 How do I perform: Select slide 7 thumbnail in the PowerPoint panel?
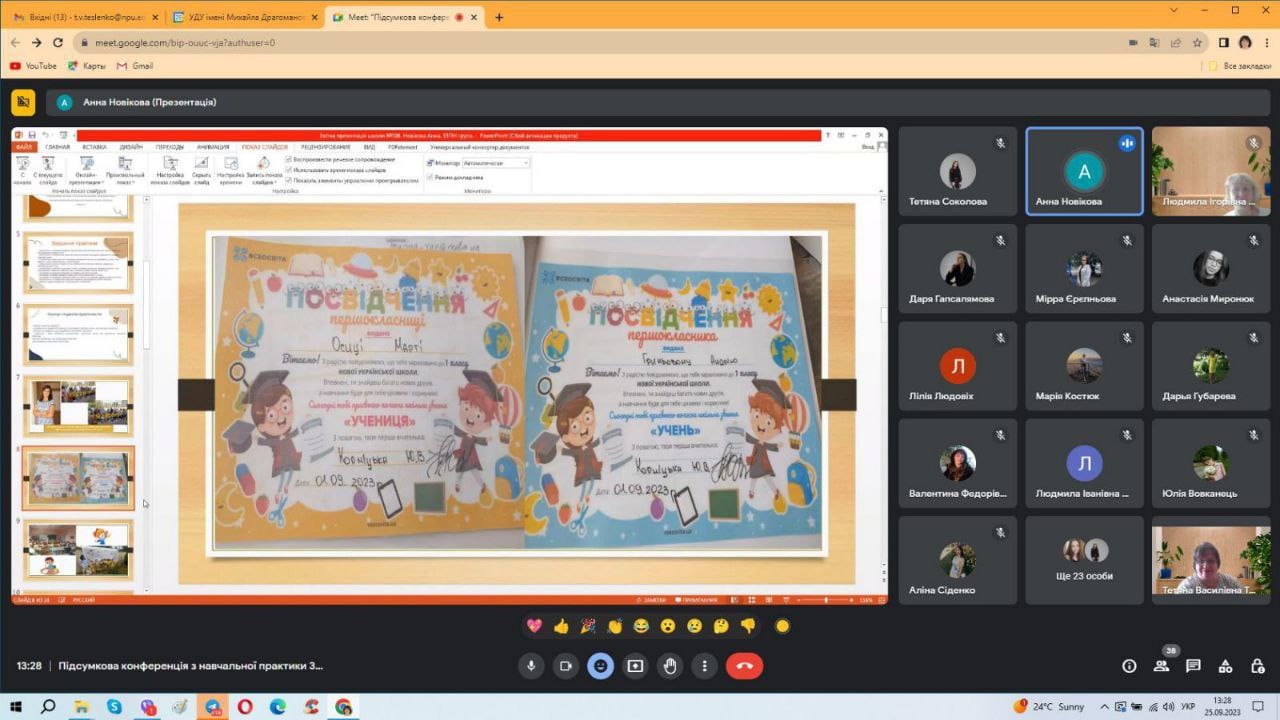point(78,405)
